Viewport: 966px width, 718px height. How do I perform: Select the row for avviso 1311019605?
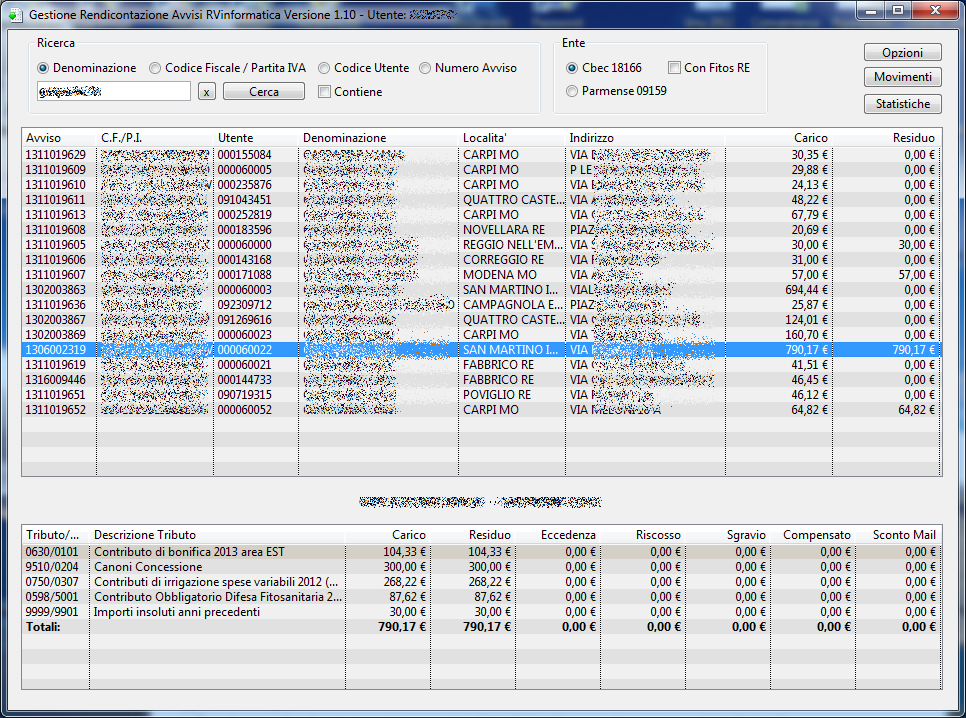[x=481, y=245]
